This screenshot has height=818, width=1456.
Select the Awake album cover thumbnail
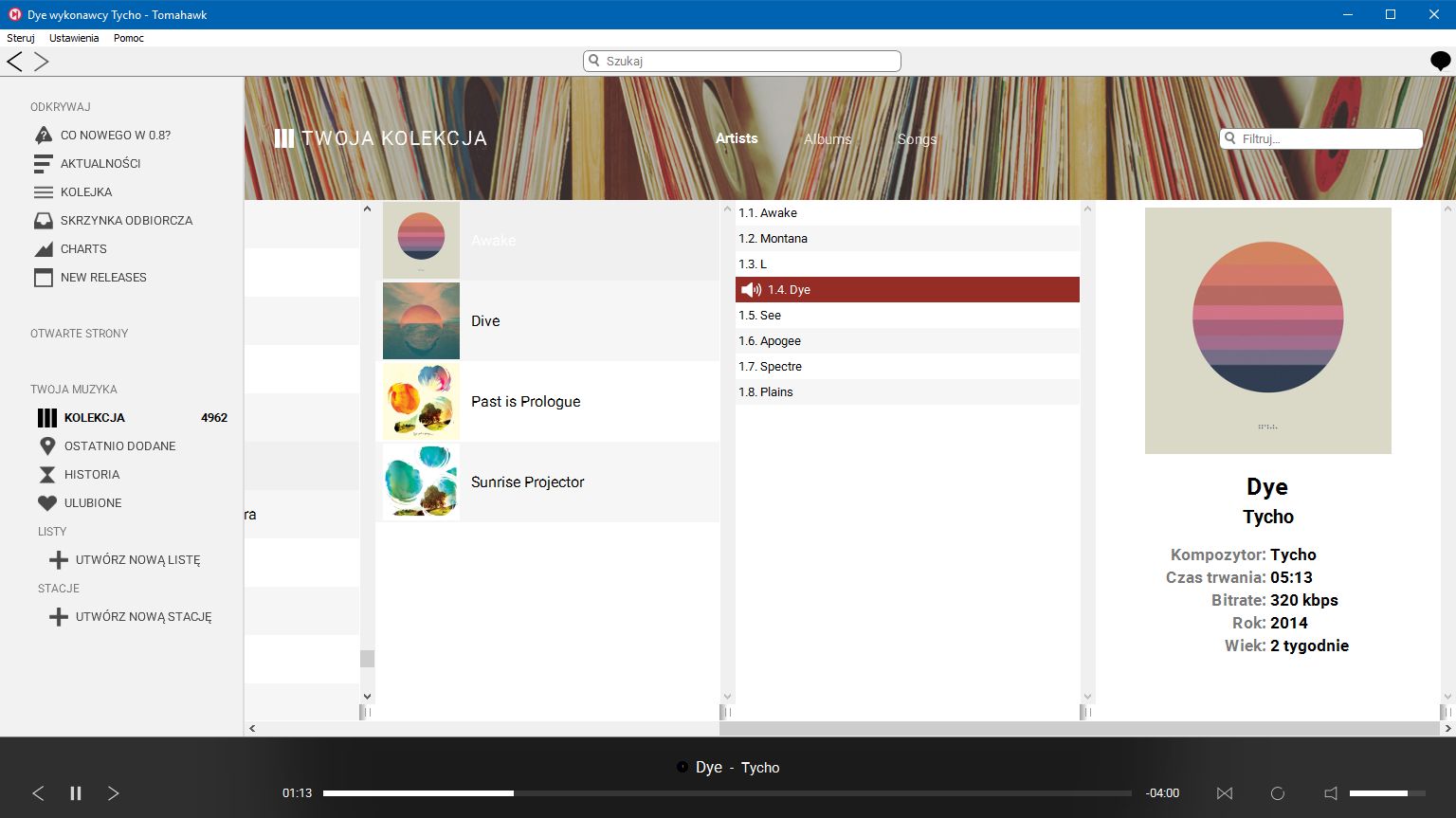pyautogui.click(x=421, y=240)
